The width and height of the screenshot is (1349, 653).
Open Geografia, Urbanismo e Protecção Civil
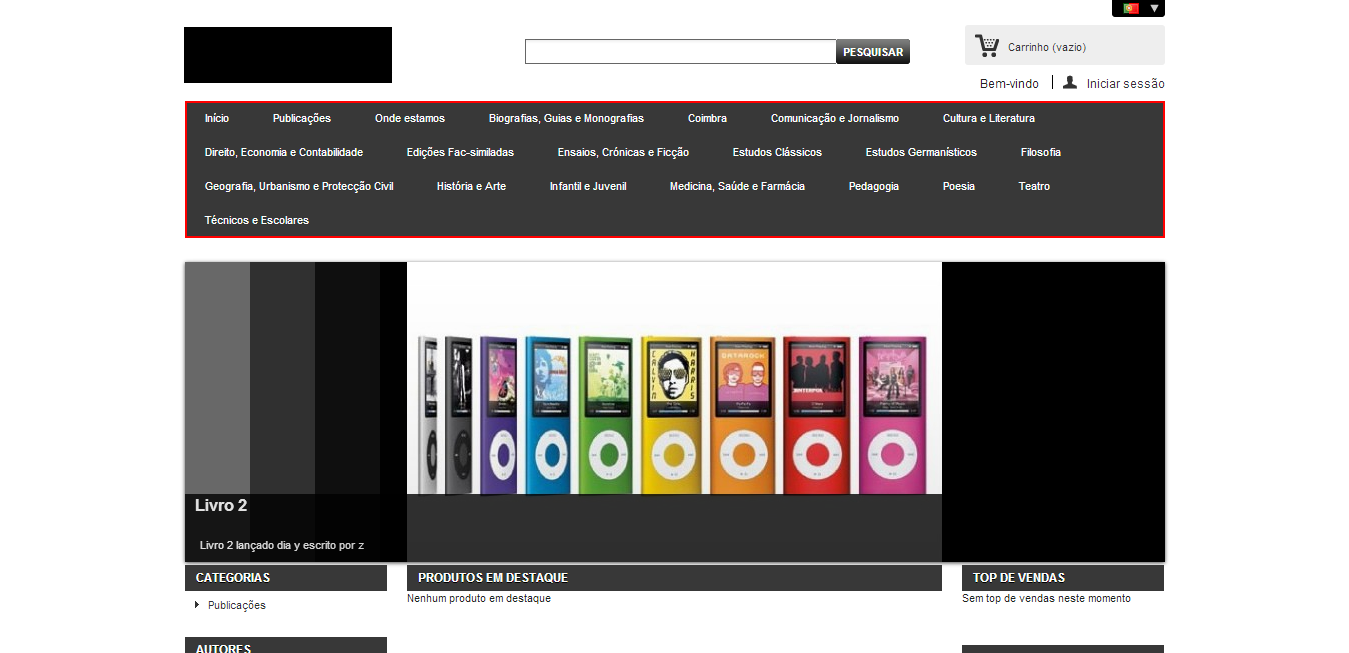click(x=299, y=186)
